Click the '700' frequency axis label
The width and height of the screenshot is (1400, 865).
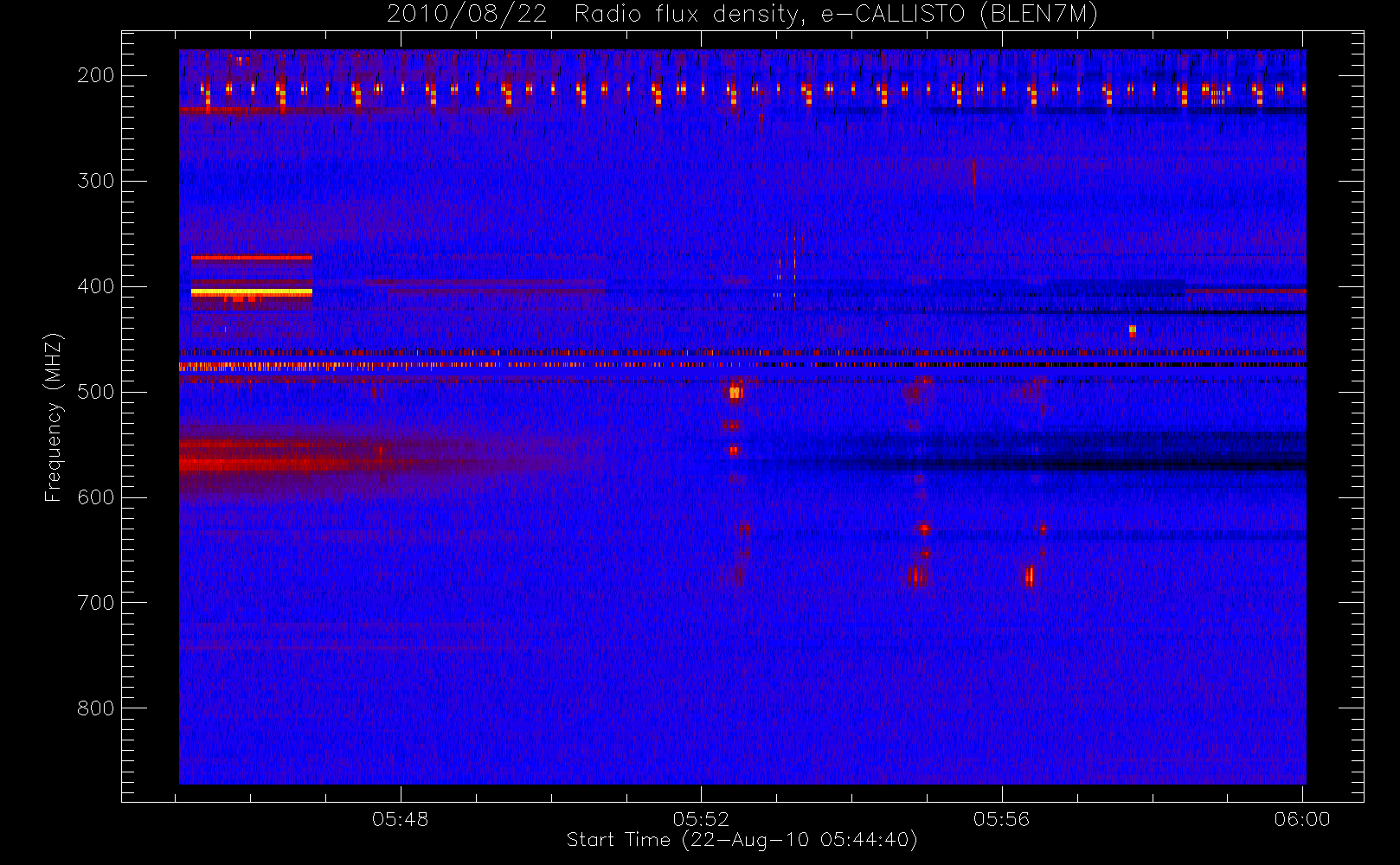(x=96, y=603)
